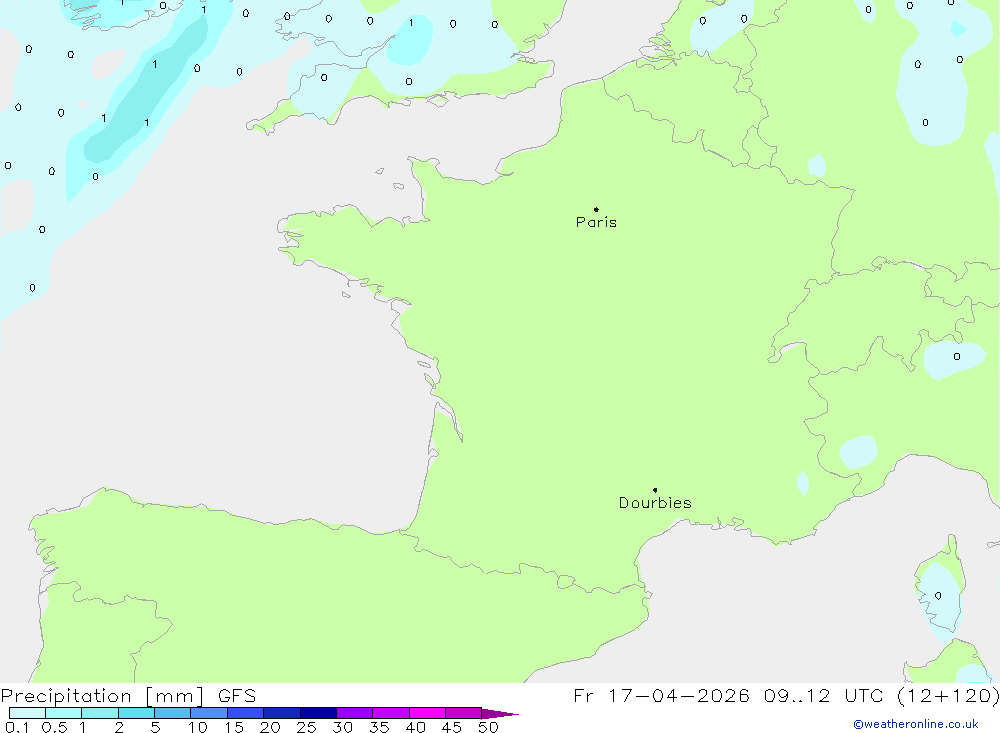Select the Paris marker dot
The width and height of the screenshot is (1000, 733).
[596, 209]
